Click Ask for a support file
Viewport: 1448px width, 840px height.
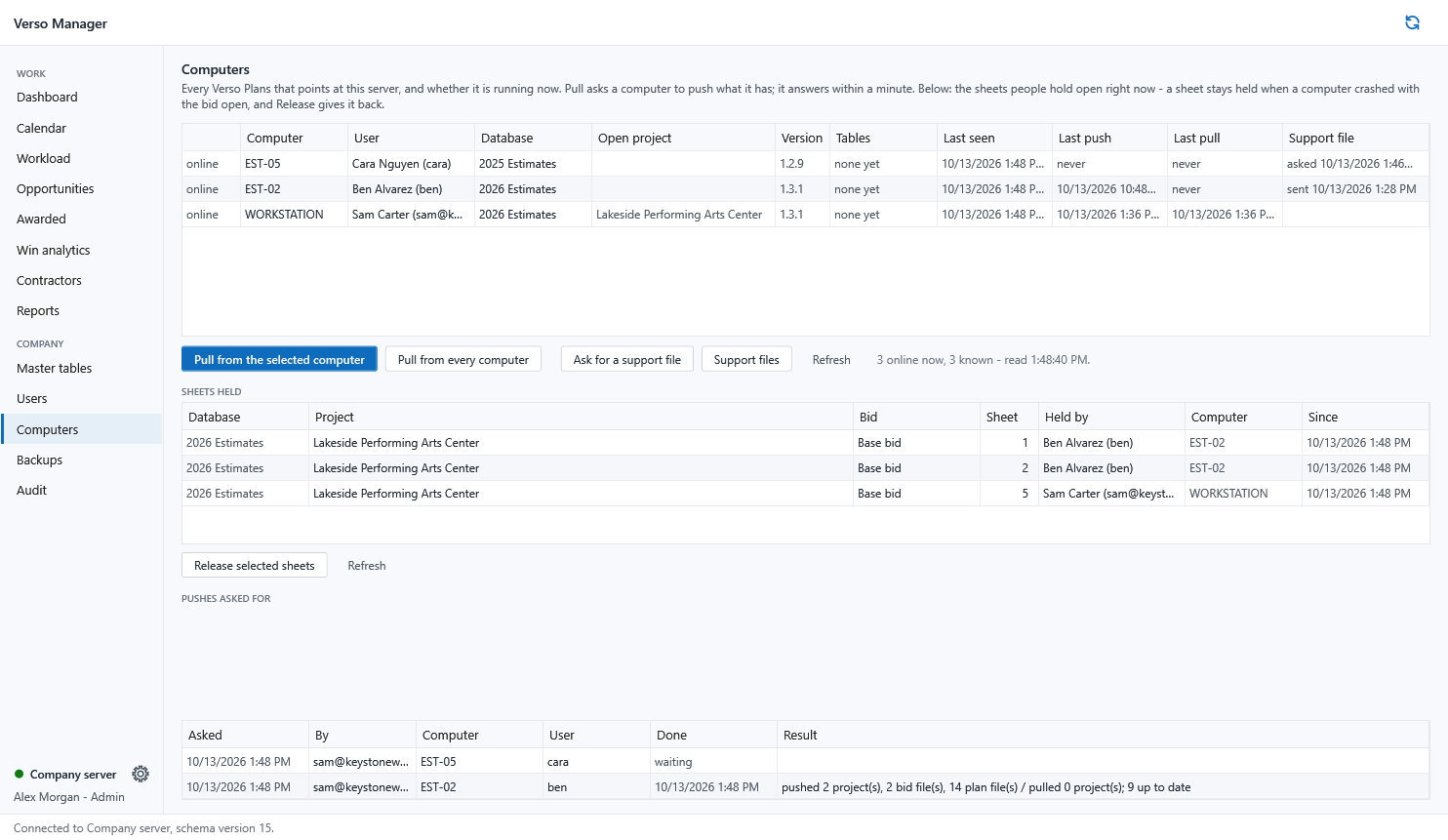627,359
